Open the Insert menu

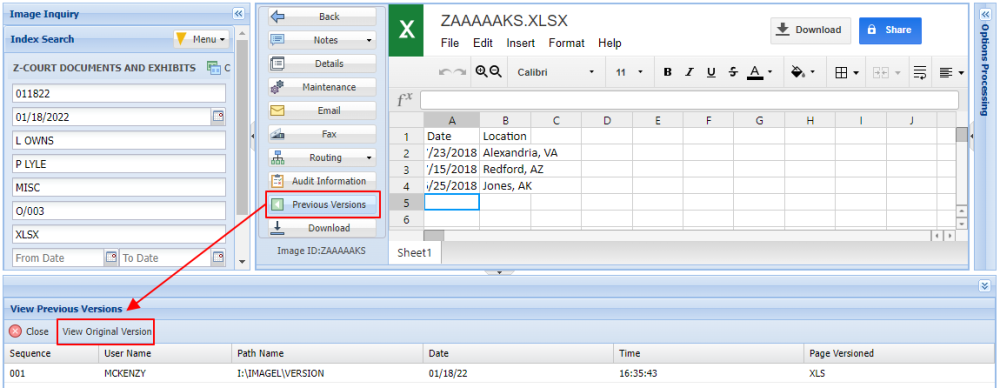(x=521, y=43)
